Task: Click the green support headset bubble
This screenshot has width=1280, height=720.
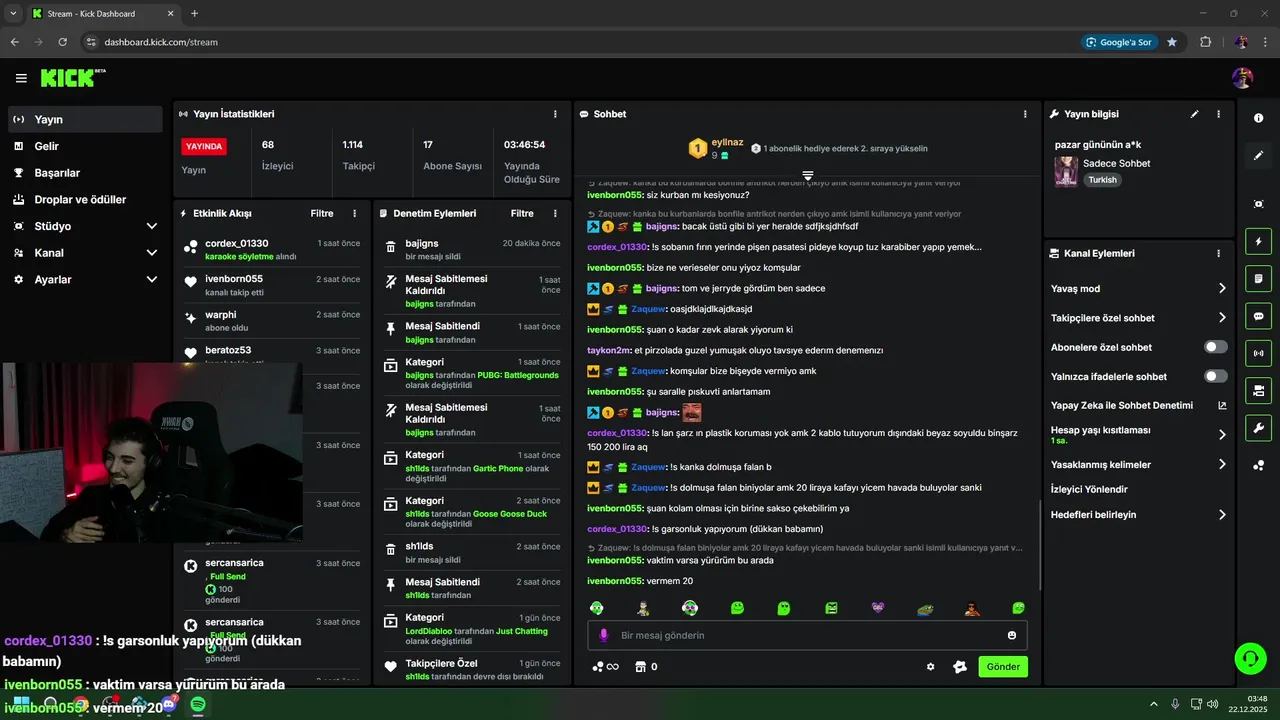Action: click(x=1250, y=658)
